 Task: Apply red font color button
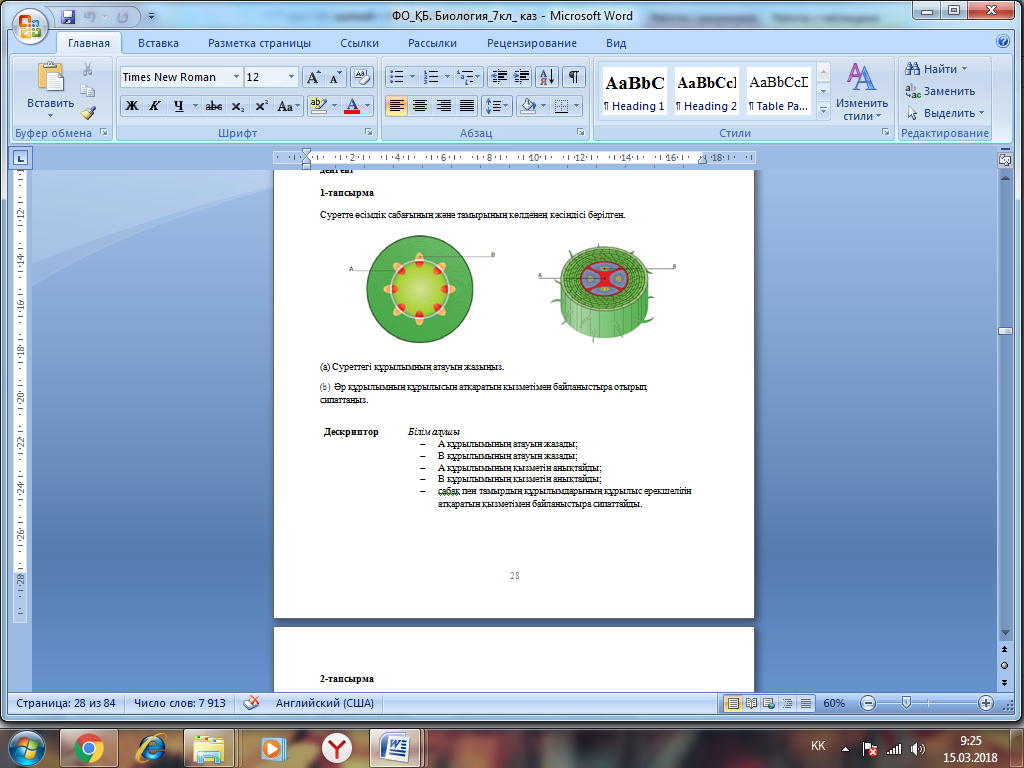pos(352,106)
